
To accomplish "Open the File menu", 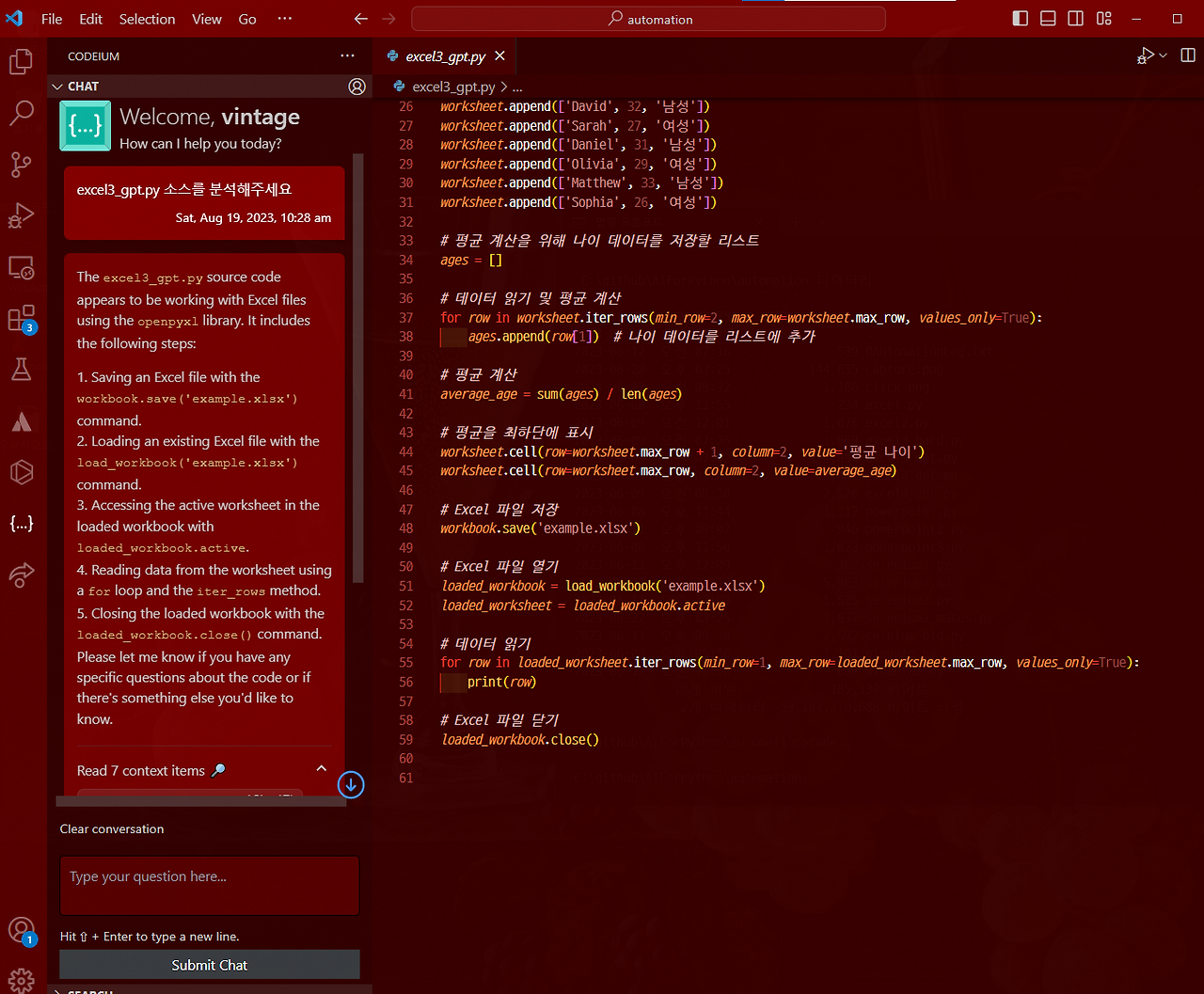I will [52, 19].
